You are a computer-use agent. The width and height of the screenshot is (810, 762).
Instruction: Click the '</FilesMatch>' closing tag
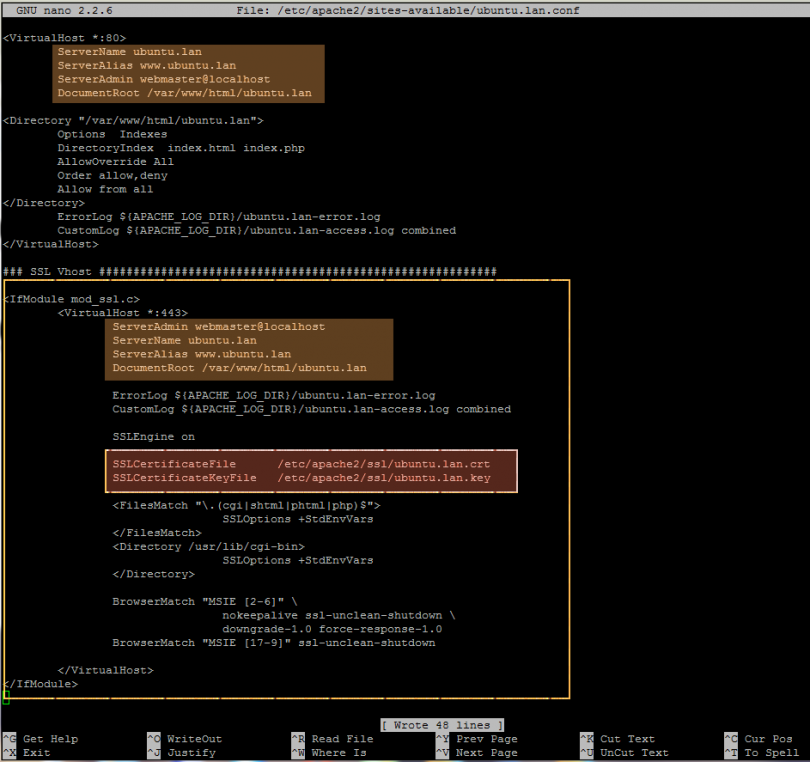click(x=157, y=533)
